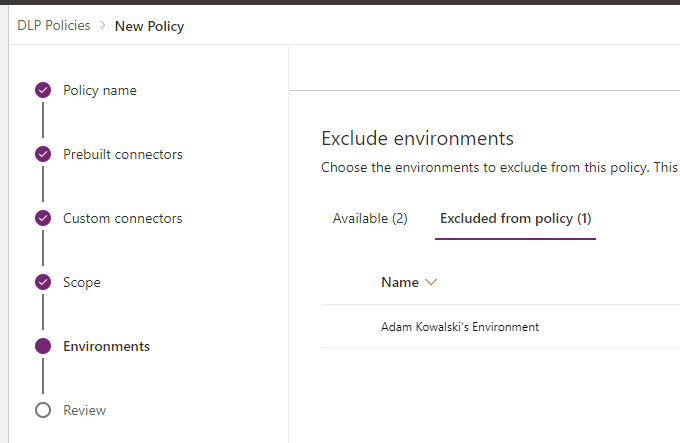
Task: Click the Prebuilt connectors checkmark step icon
Action: [43, 154]
